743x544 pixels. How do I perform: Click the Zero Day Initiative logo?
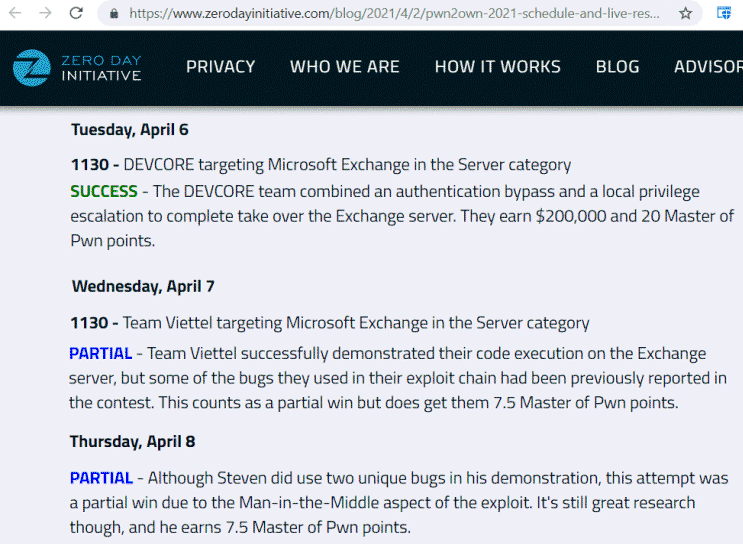77,68
